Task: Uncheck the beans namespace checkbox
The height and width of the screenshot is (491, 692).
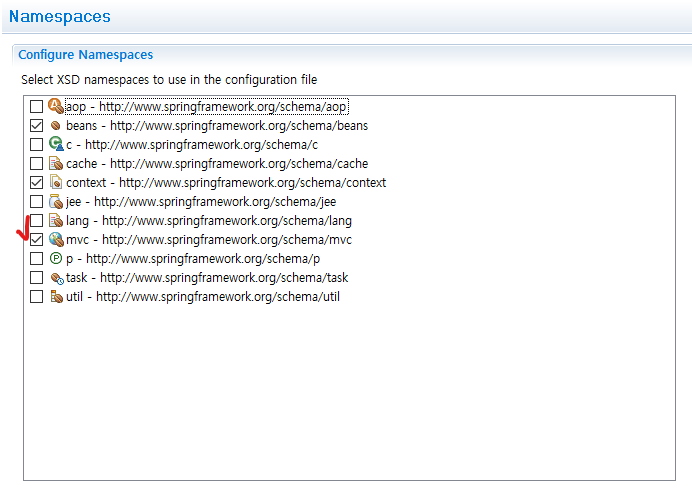Action: coord(36,126)
